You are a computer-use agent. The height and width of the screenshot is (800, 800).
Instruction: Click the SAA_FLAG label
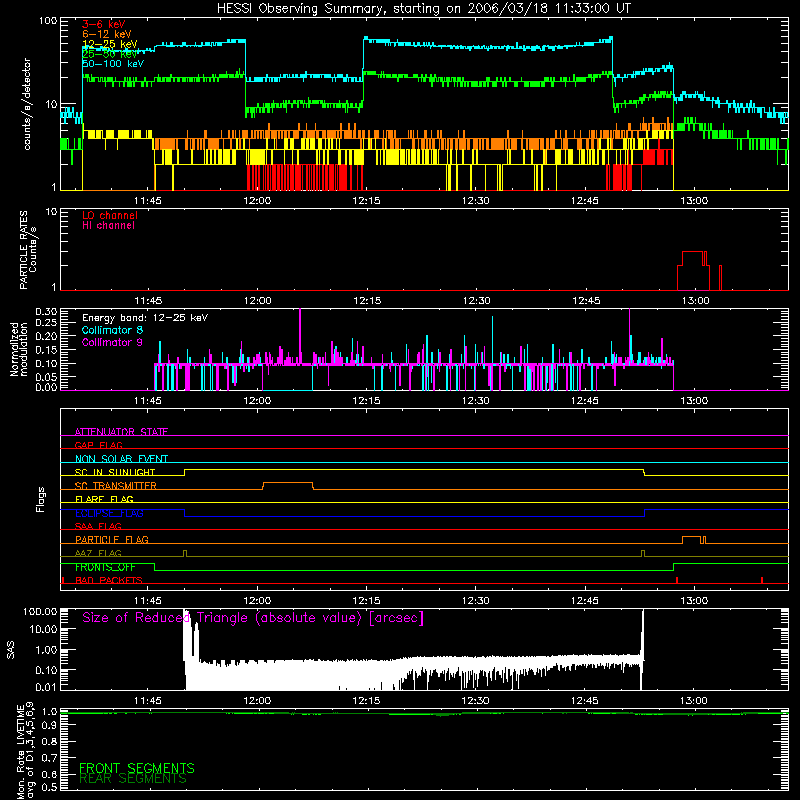(98, 526)
